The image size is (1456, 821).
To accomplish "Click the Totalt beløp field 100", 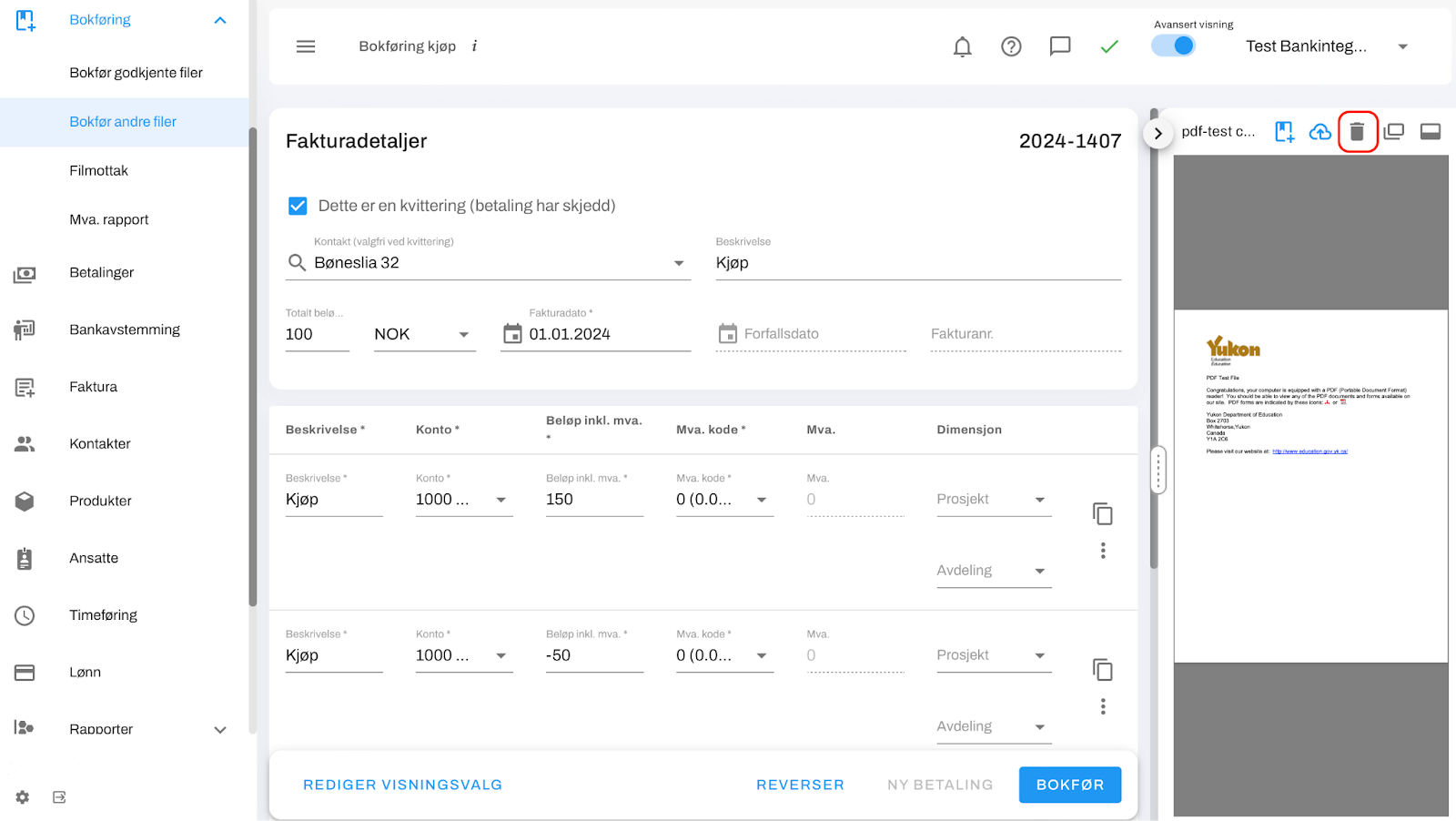I will coord(318,334).
